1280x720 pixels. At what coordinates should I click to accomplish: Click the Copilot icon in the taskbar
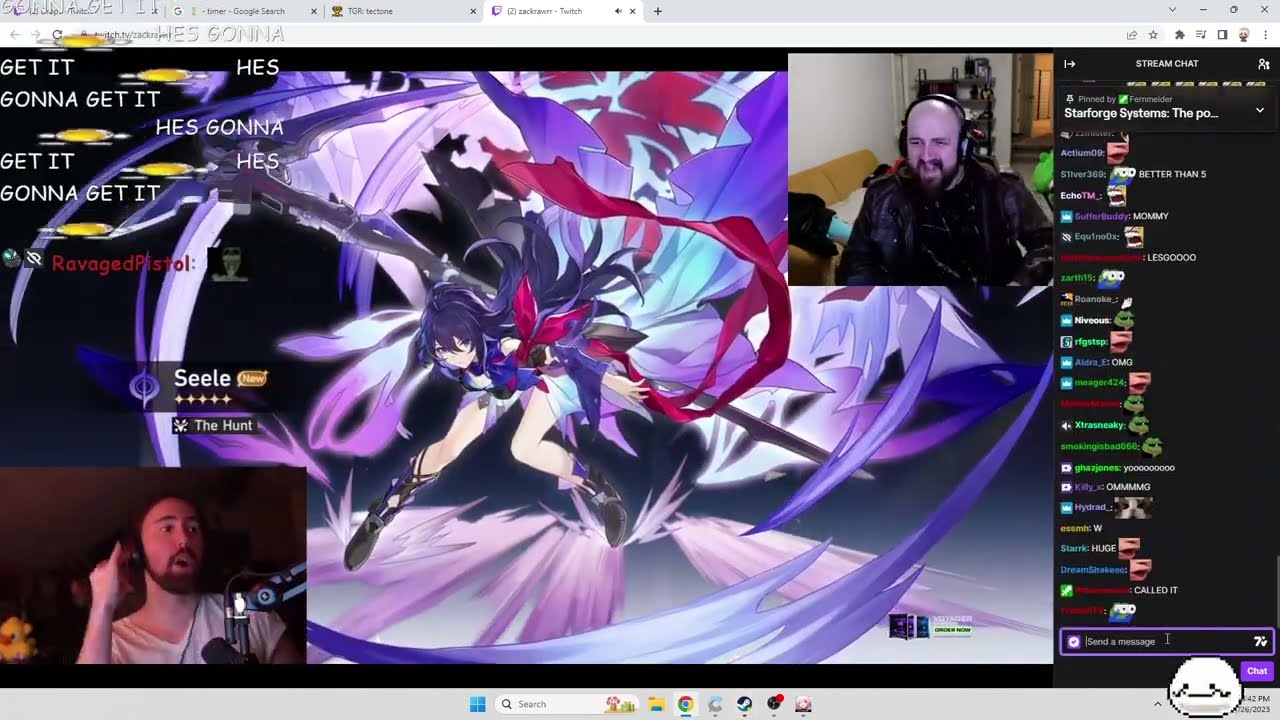point(715,704)
